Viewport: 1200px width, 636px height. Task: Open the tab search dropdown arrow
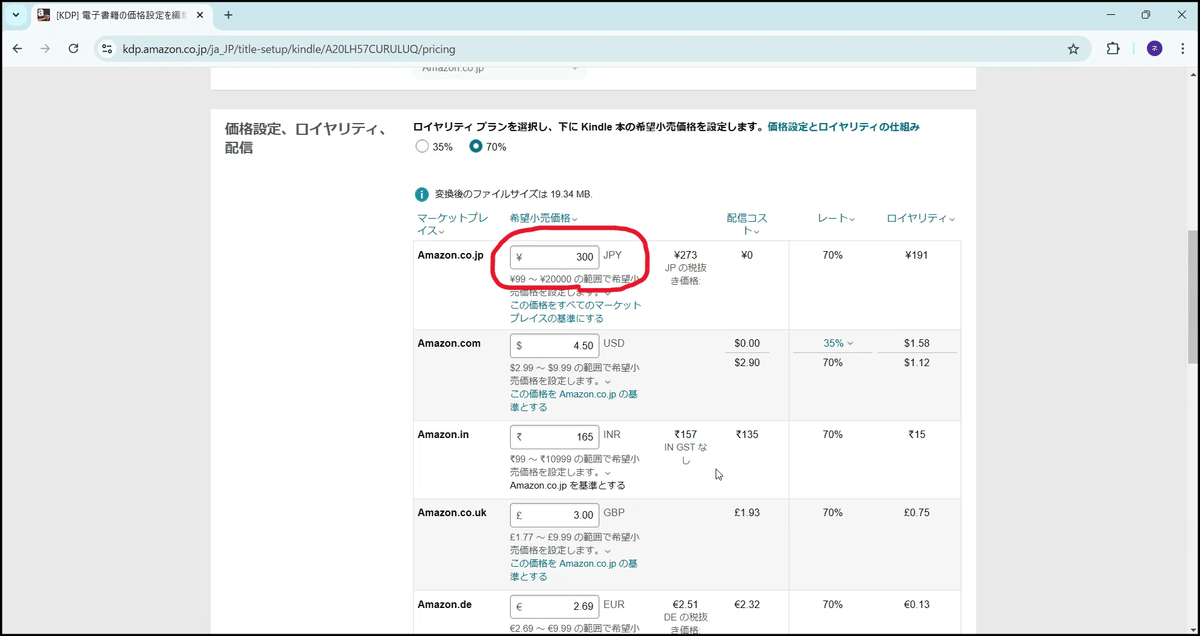(15, 15)
